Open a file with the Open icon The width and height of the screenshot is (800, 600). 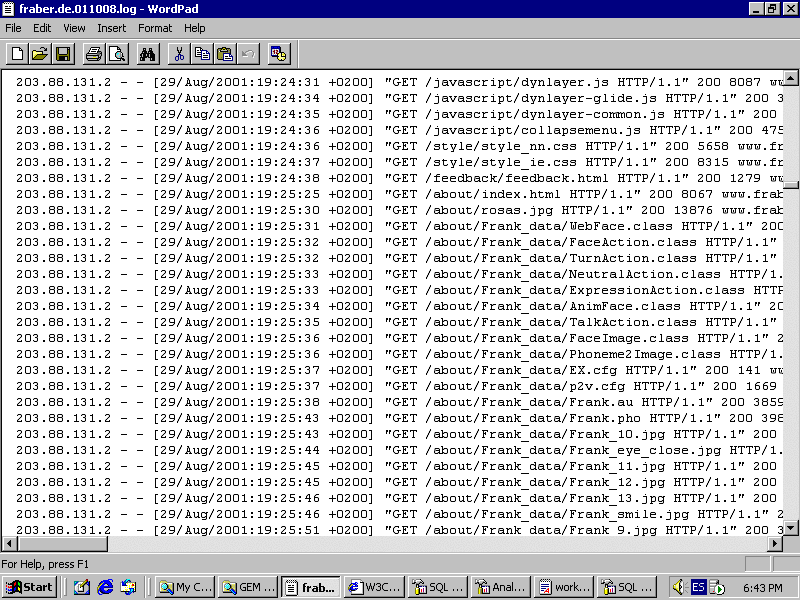tap(40, 54)
